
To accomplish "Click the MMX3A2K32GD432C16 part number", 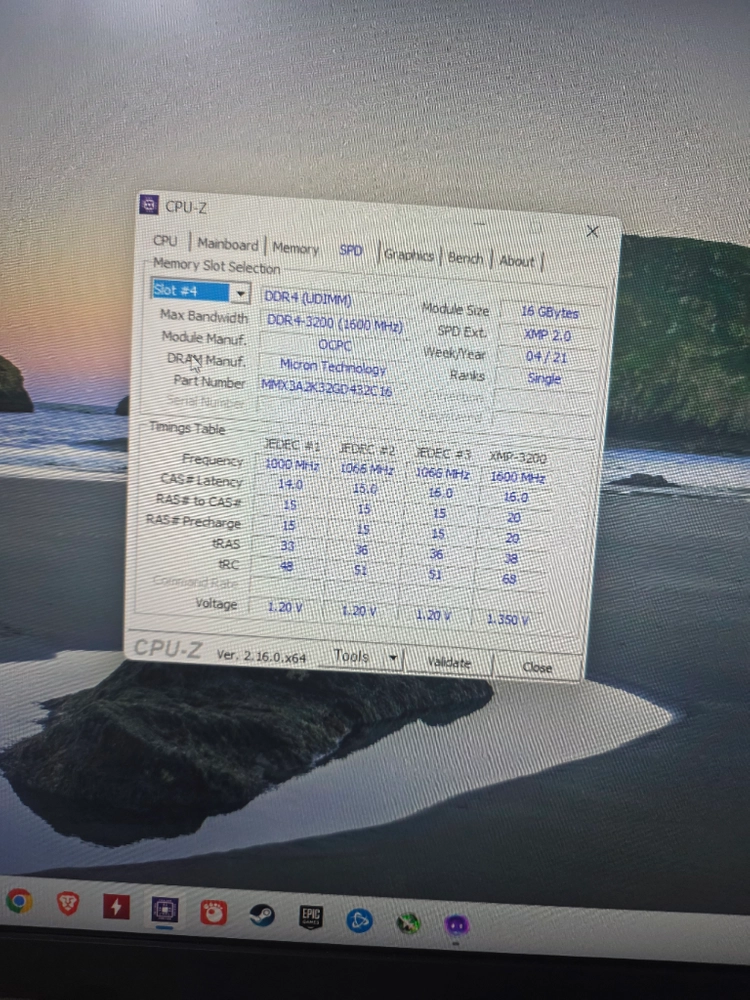I will (327, 387).
